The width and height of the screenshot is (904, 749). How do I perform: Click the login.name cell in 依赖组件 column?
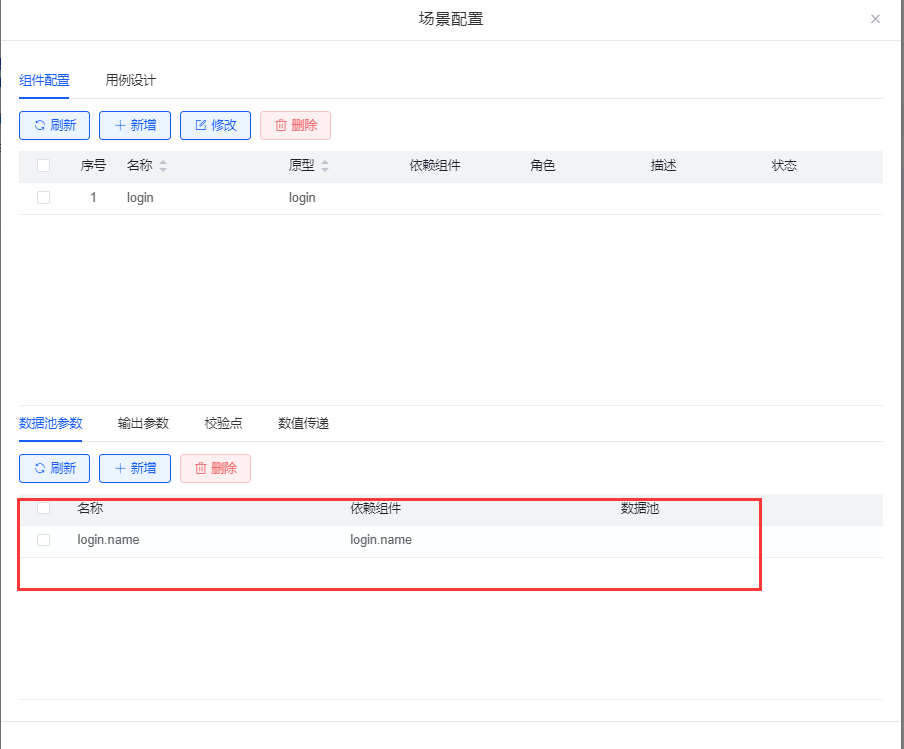coord(381,540)
